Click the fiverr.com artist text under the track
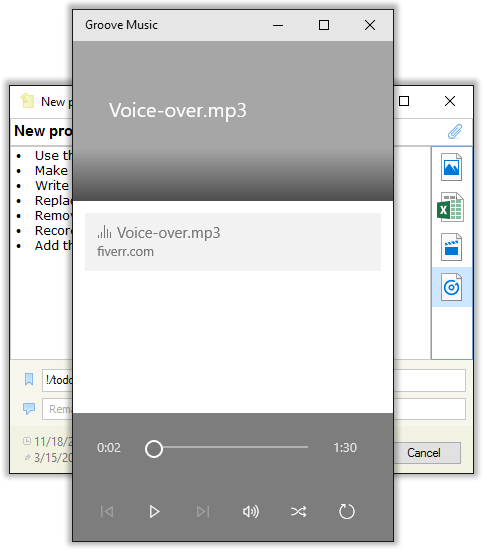 point(125,252)
